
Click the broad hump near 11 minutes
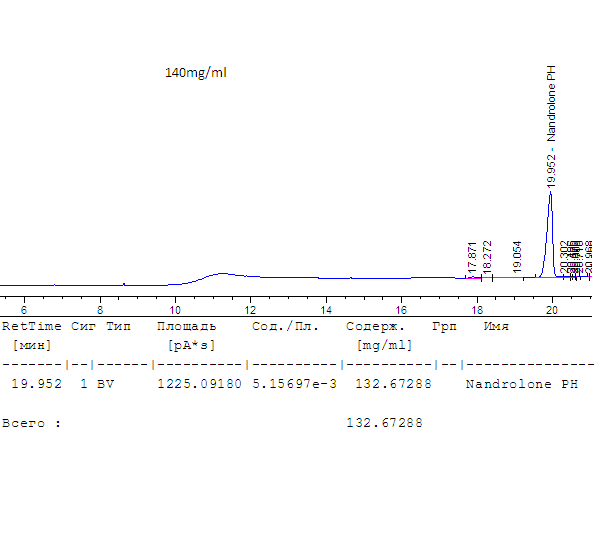point(222,274)
